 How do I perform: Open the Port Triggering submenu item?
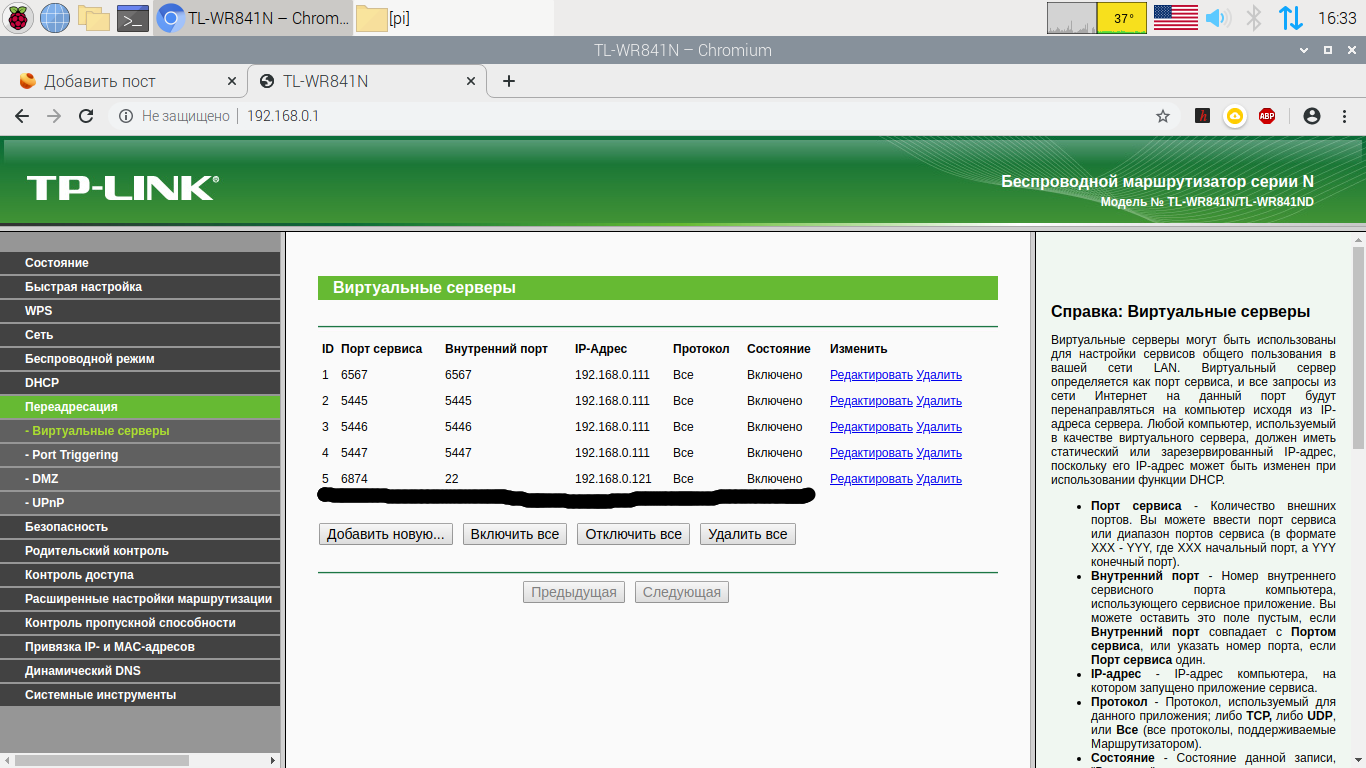click(x=75, y=455)
